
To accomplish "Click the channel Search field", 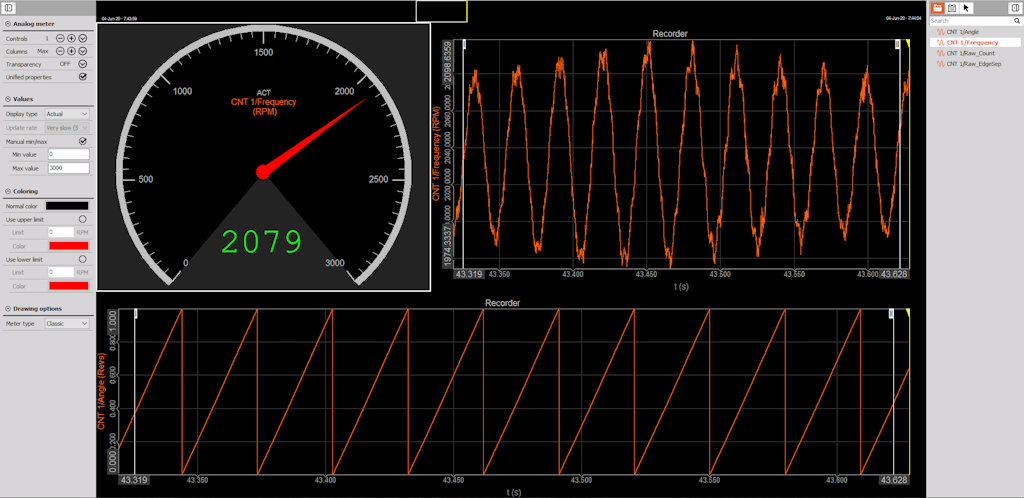I will point(970,21).
